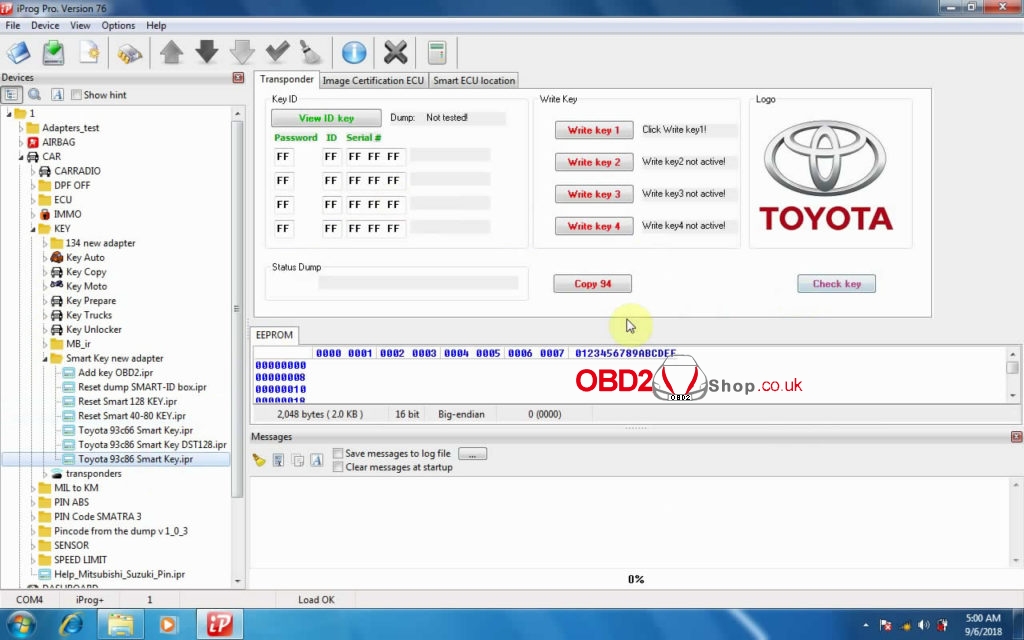Expand the Key Copy tree node
Image resolution: width=1024 pixels, height=640 pixels.
[x=45, y=272]
